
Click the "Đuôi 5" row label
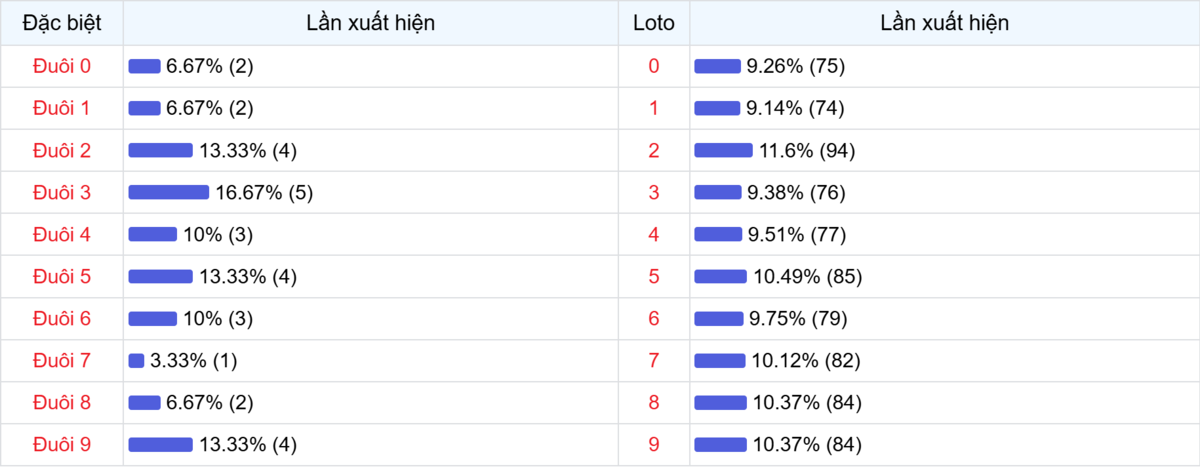pos(61,276)
